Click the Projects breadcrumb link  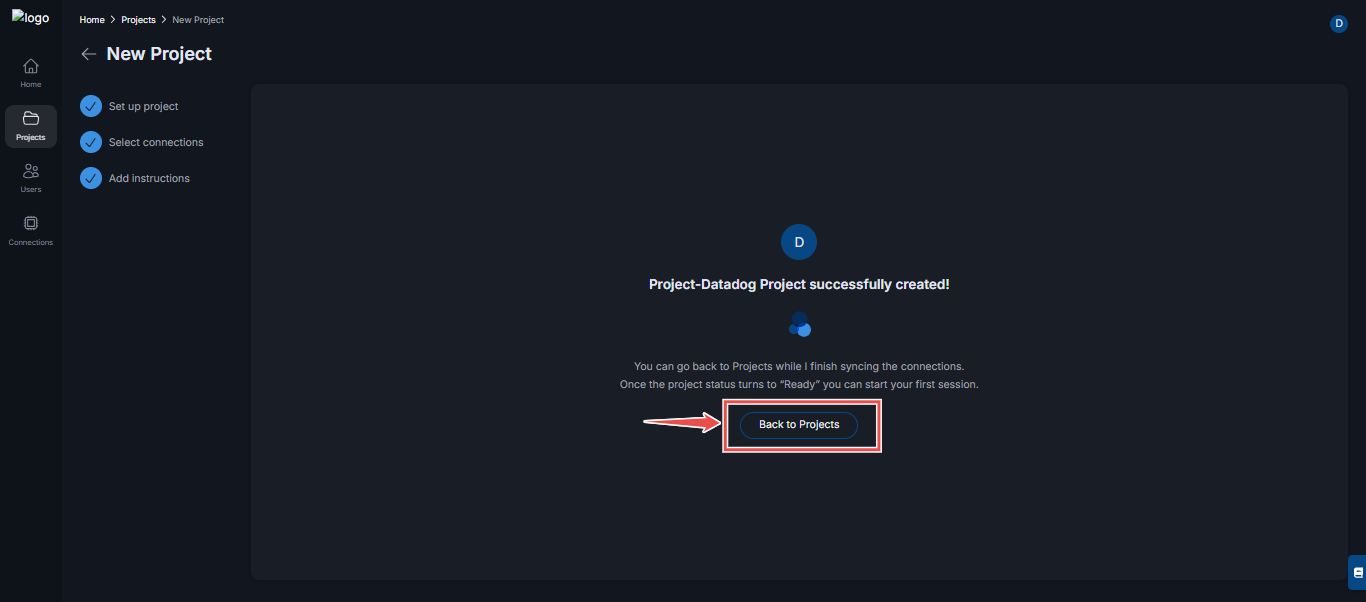pyautogui.click(x=138, y=20)
